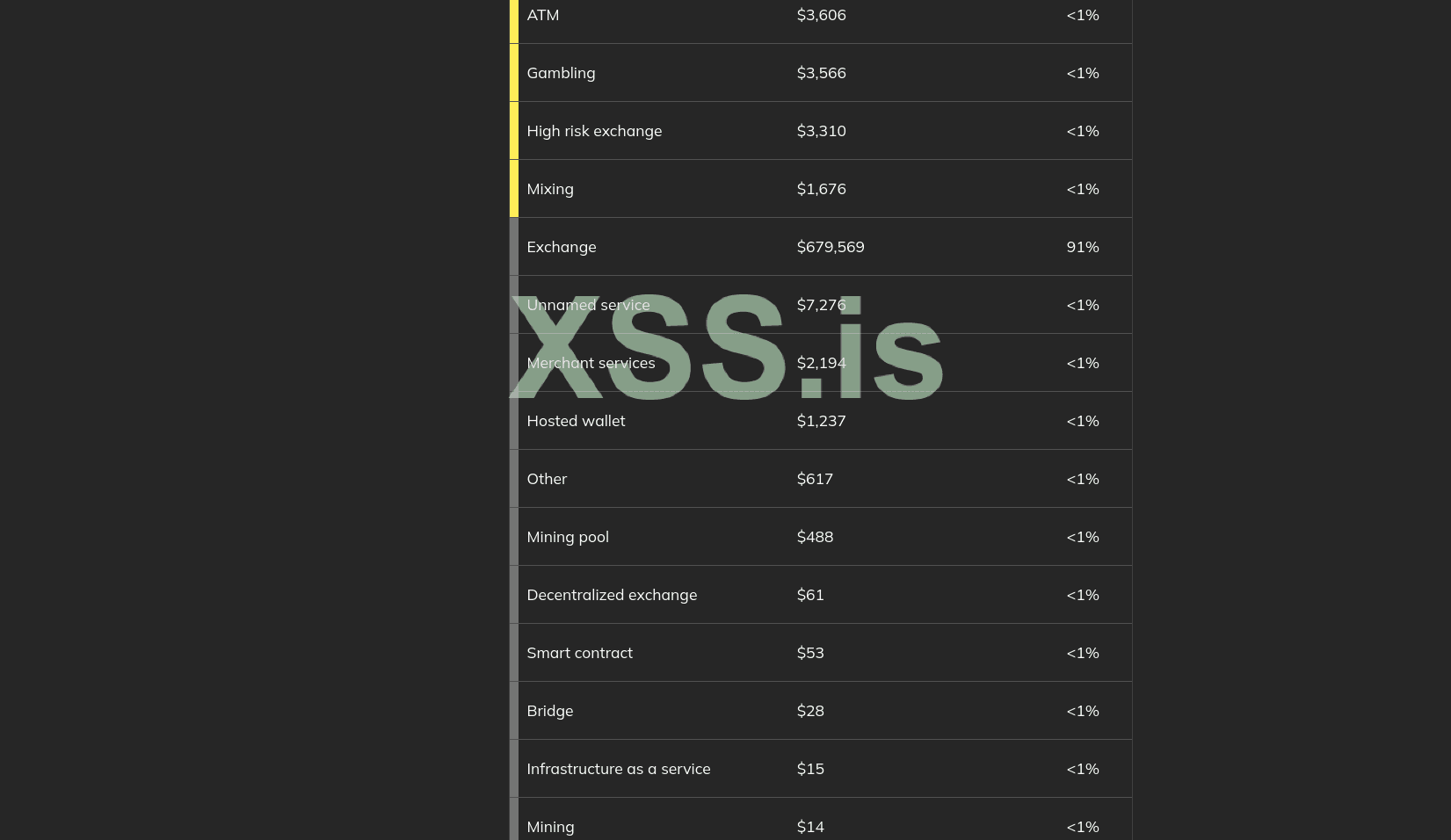1451x840 pixels.
Task: Click the Bridge category label
Action: pos(550,711)
